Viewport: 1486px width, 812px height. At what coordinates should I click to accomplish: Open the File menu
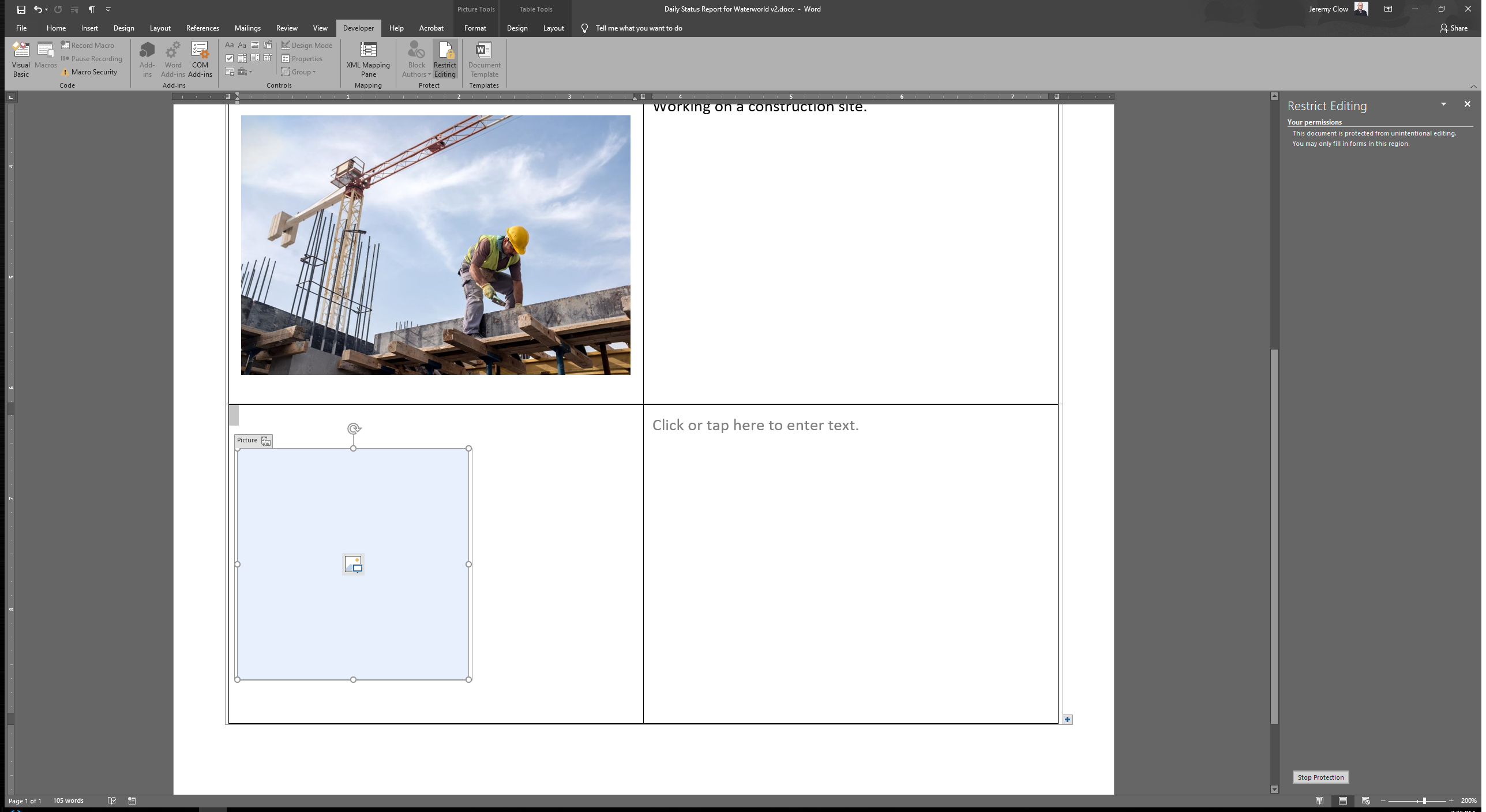click(x=21, y=28)
